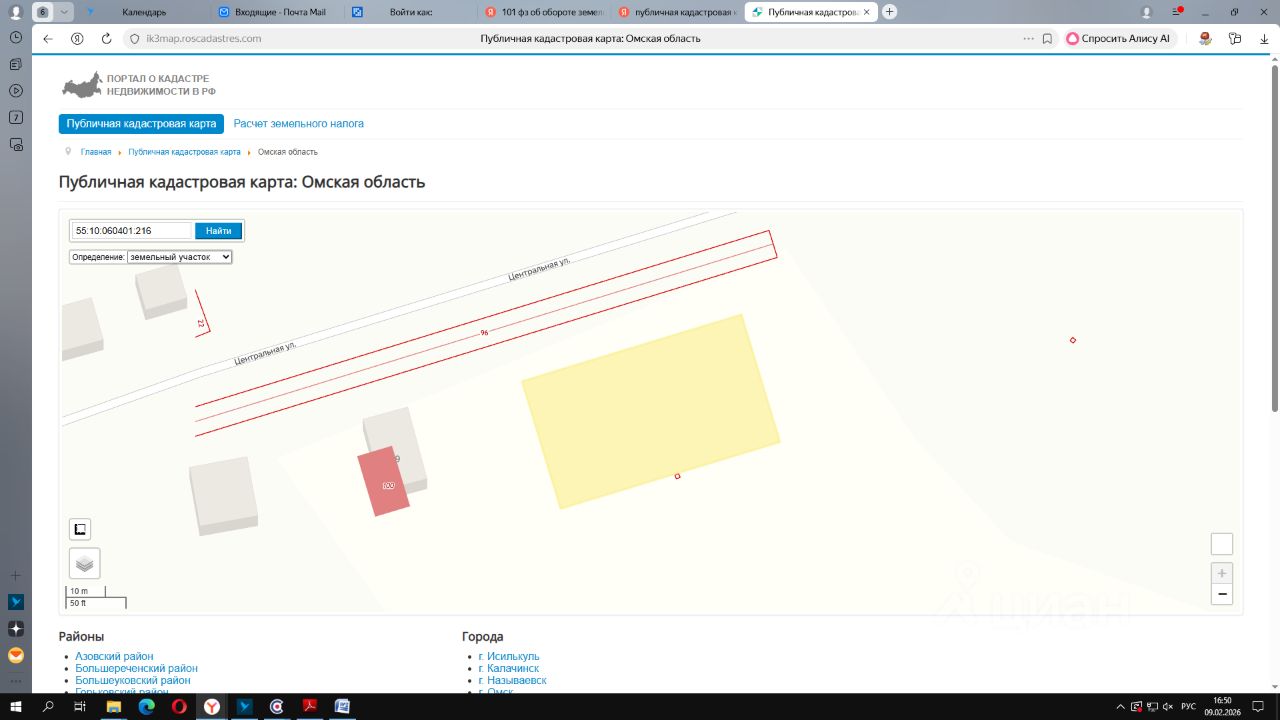Expand the tab group dropdown arrow
This screenshot has width=1280, height=720.
(64, 12)
